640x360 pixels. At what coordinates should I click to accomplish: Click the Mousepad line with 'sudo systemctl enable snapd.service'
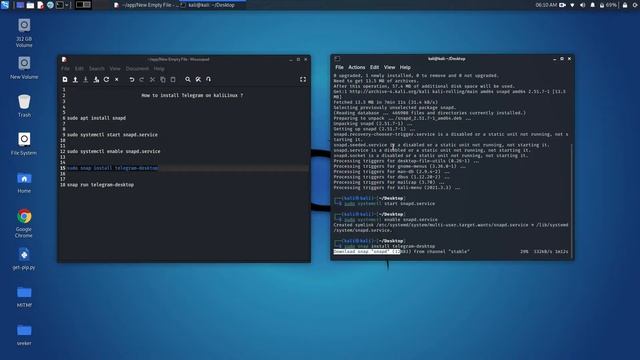click(x=113, y=151)
